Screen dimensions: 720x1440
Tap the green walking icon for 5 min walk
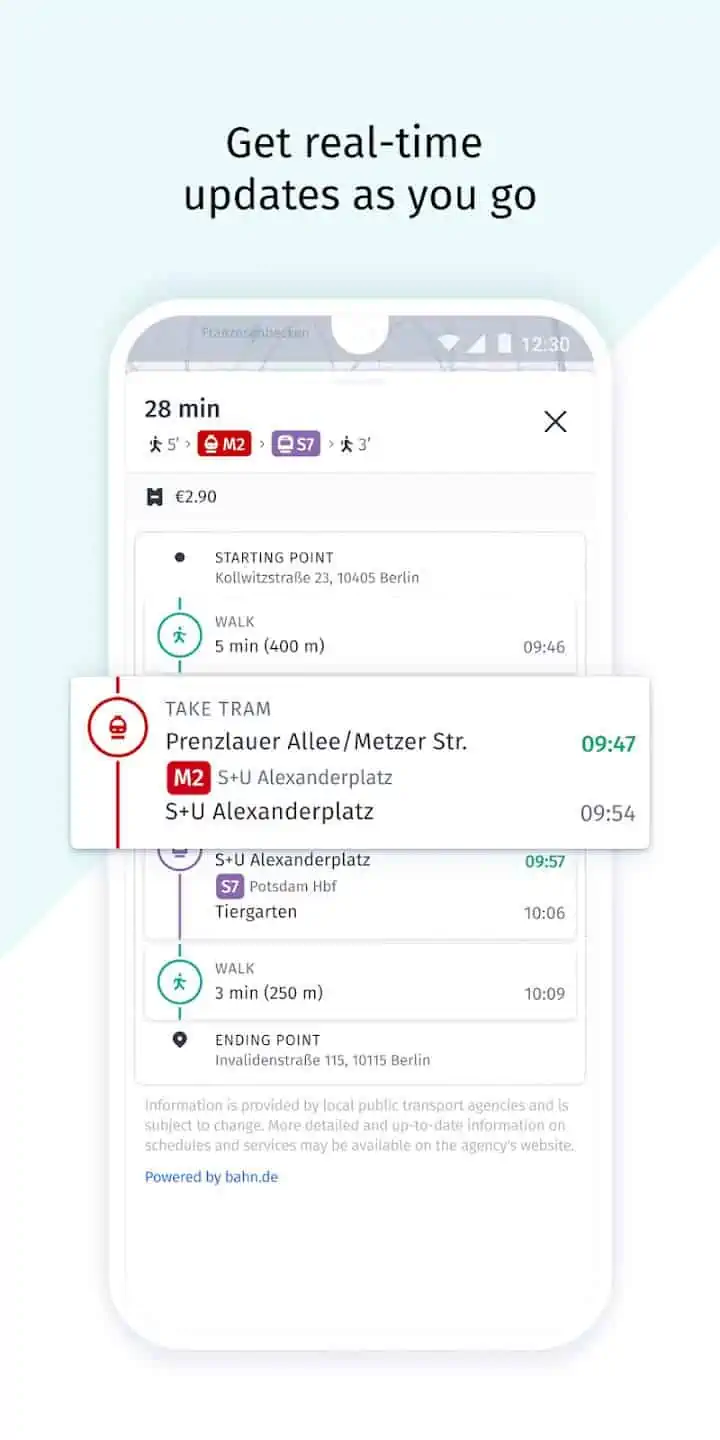coord(180,634)
